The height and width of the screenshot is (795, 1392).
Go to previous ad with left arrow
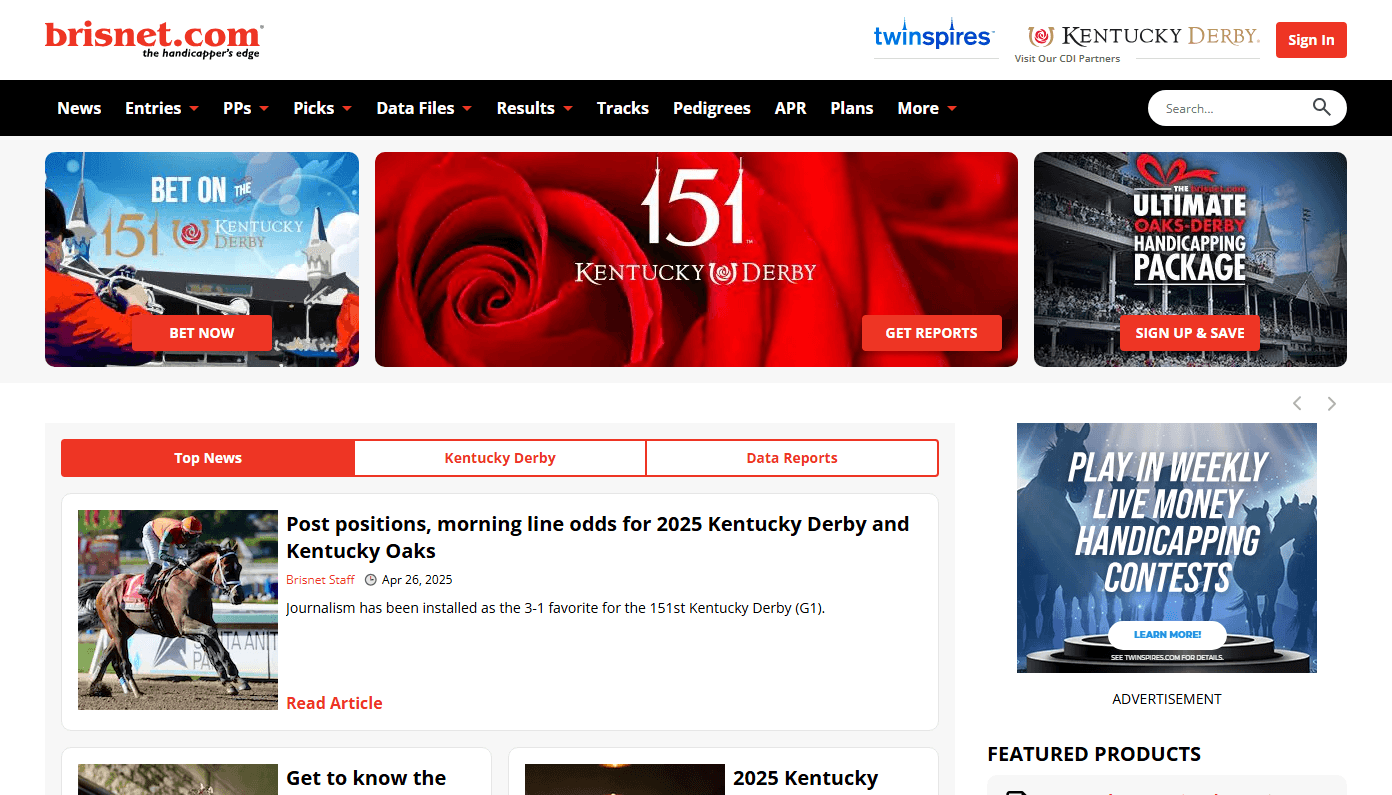pyautogui.click(x=1297, y=403)
